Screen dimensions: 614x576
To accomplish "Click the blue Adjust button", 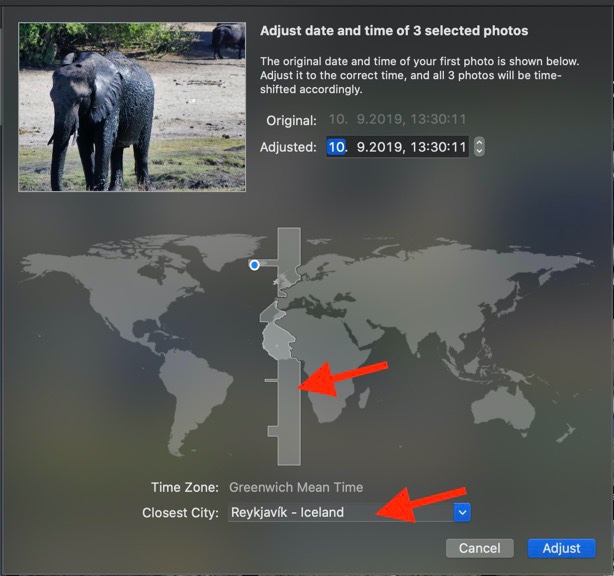I will 561,548.
